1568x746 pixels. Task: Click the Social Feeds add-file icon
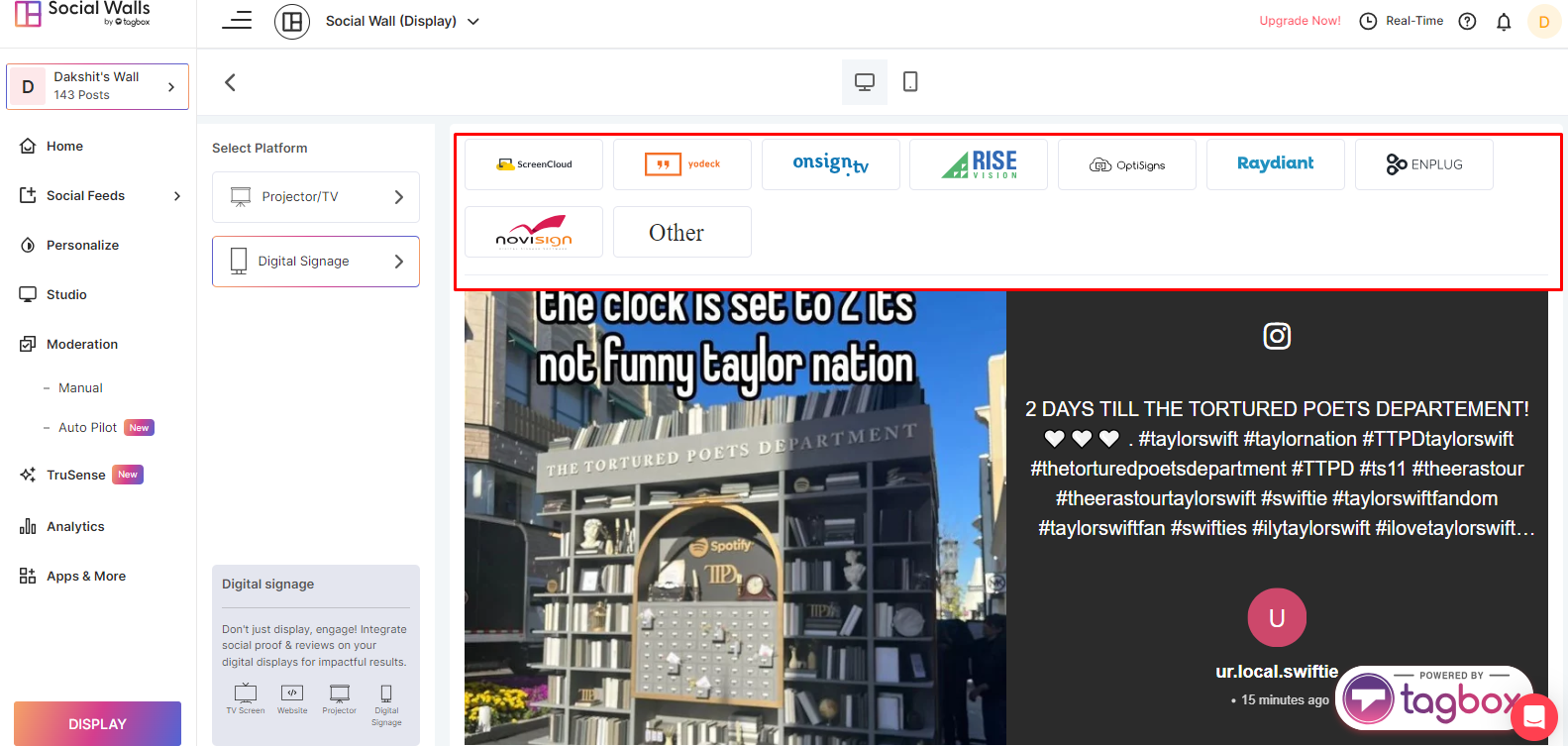(x=28, y=195)
